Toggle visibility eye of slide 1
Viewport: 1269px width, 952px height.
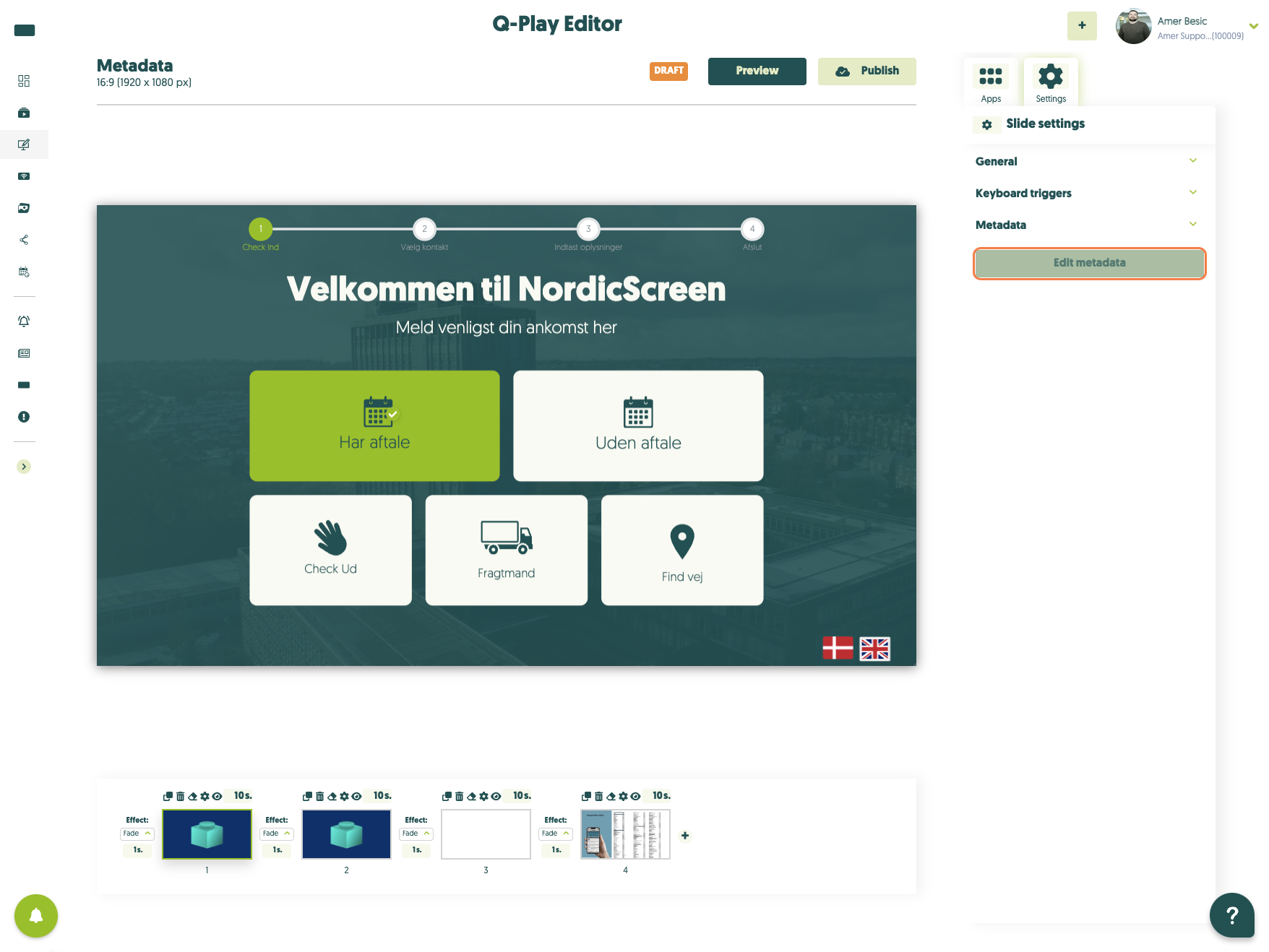[217, 796]
